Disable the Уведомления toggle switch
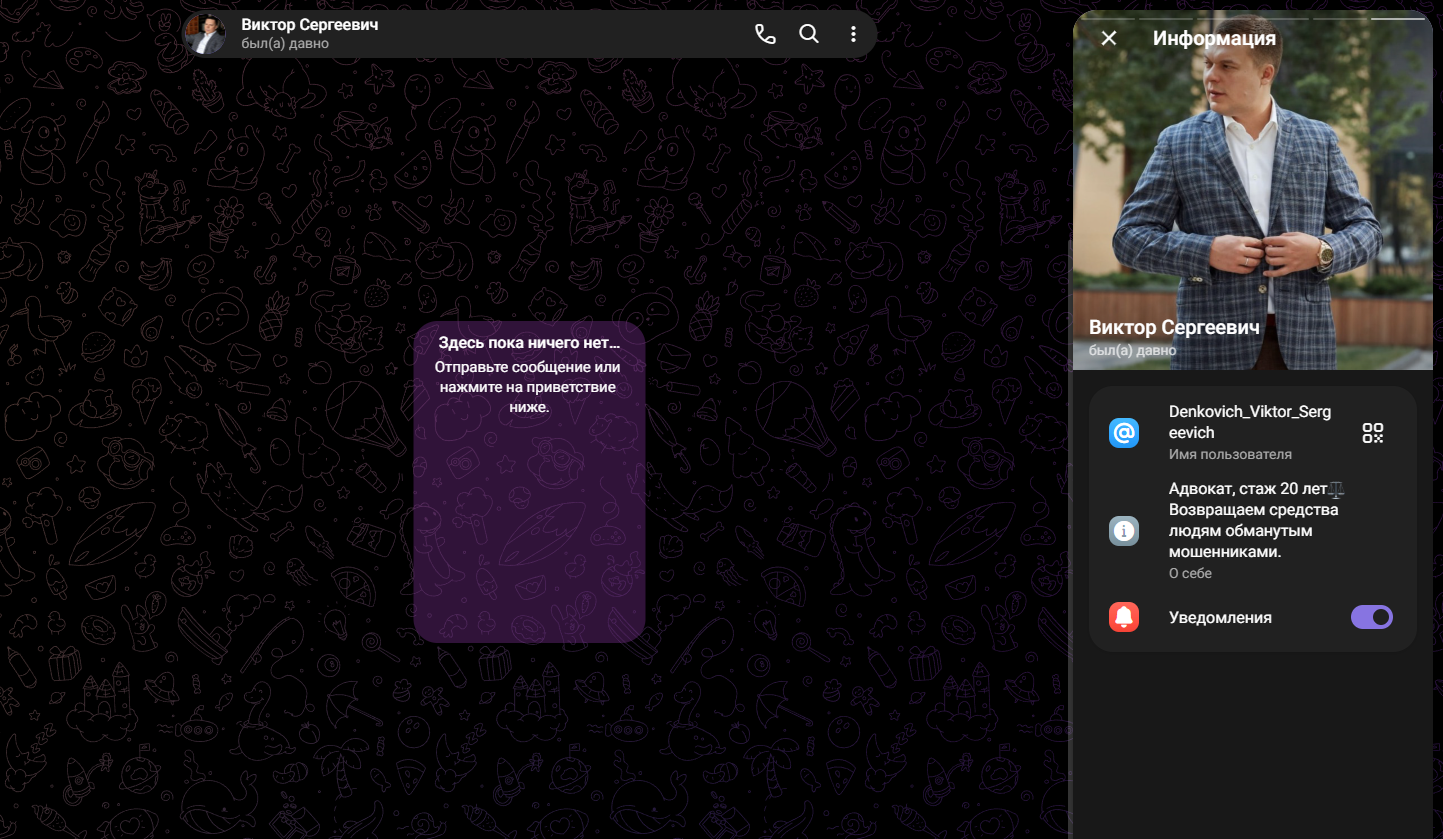The image size is (1443, 839). point(1372,617)
